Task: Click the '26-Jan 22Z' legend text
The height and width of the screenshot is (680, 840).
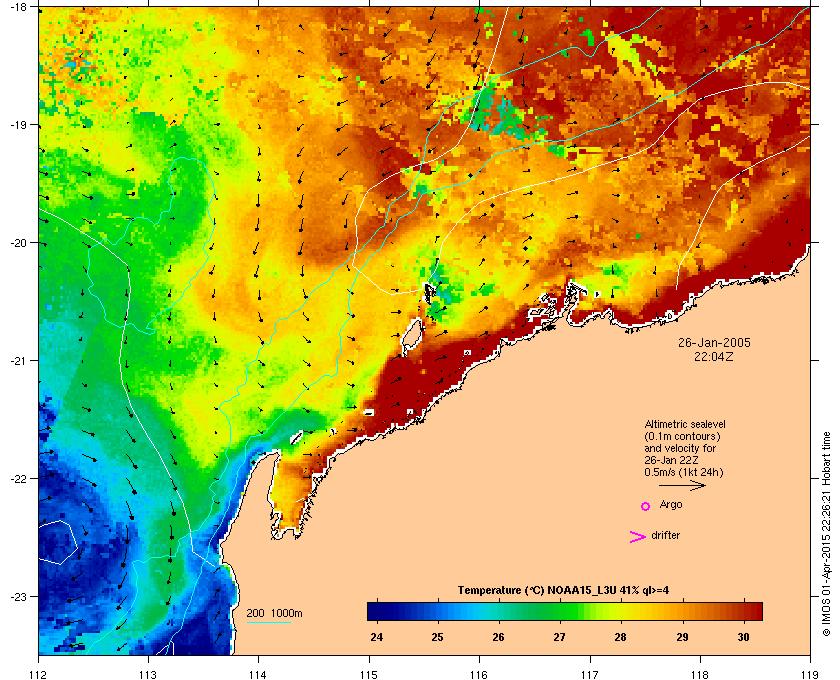Action: (x=671, y=460)
